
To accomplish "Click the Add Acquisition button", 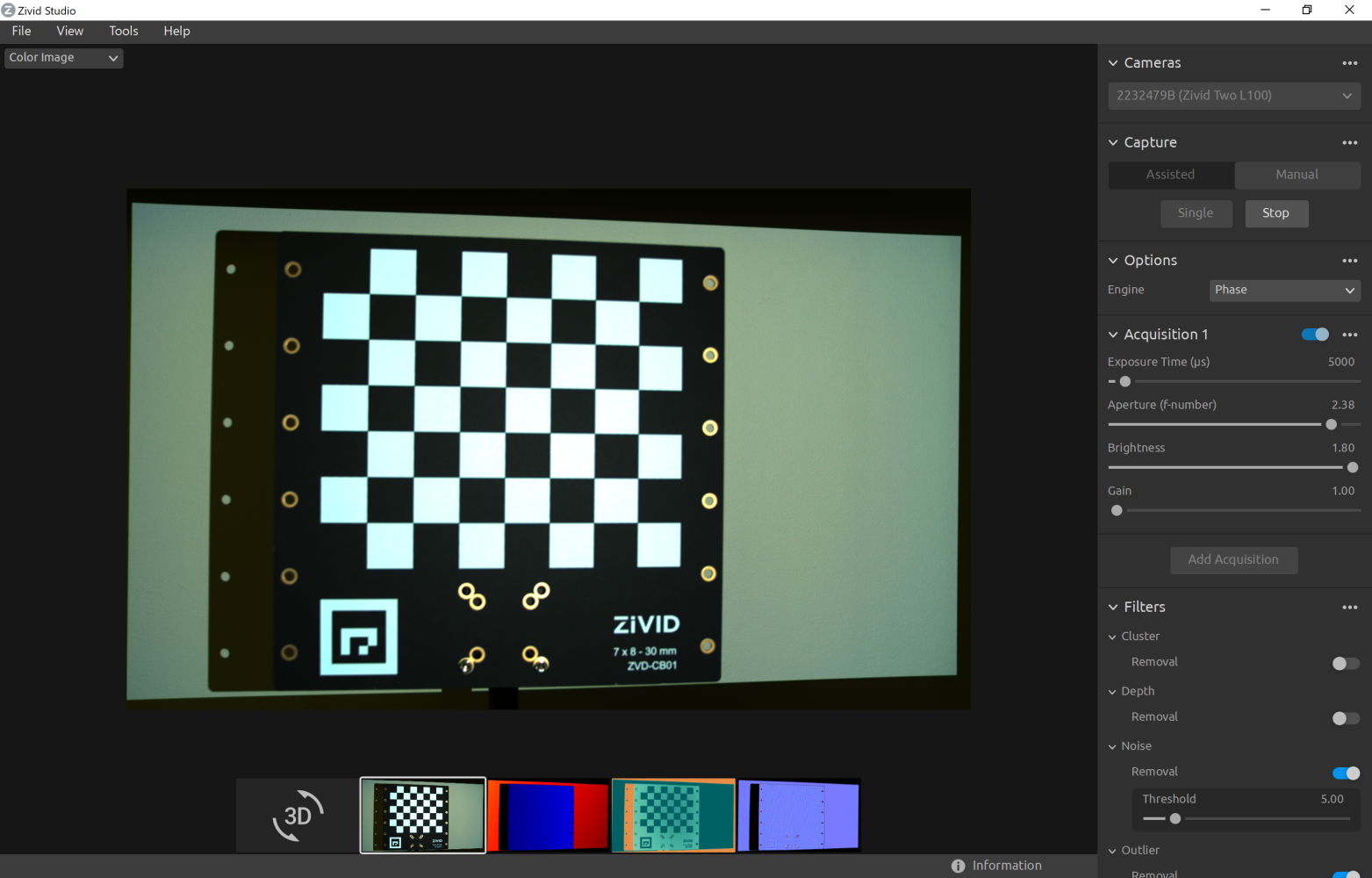I will coord(1233,560).
